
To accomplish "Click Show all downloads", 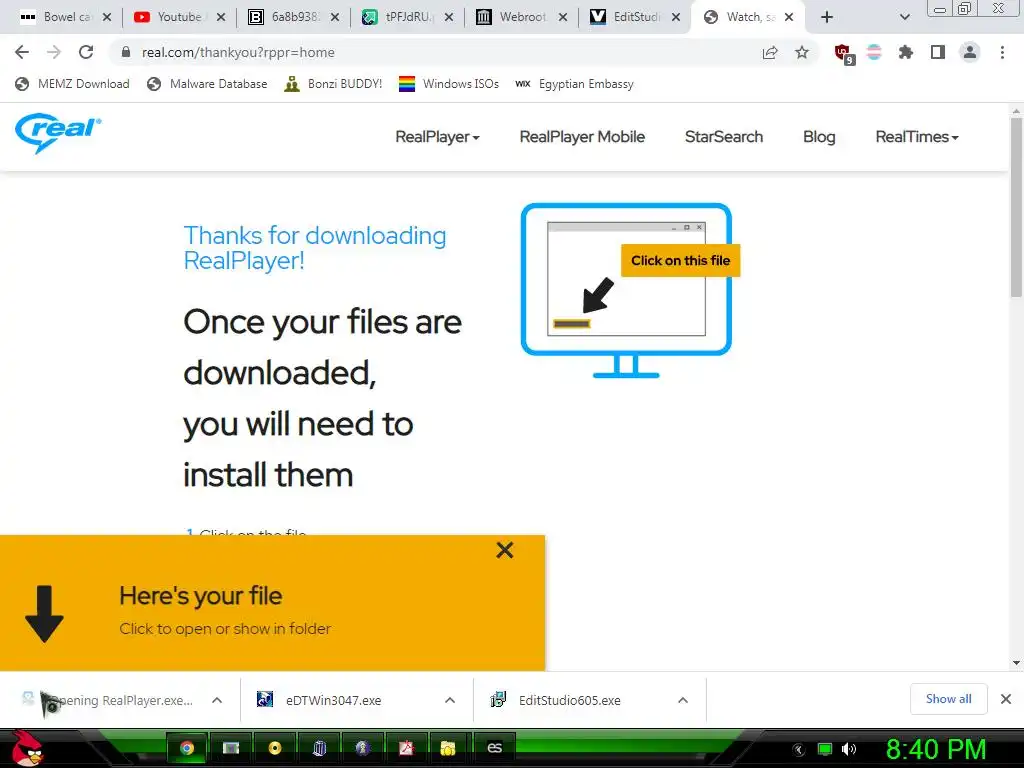I will point(948,699).
